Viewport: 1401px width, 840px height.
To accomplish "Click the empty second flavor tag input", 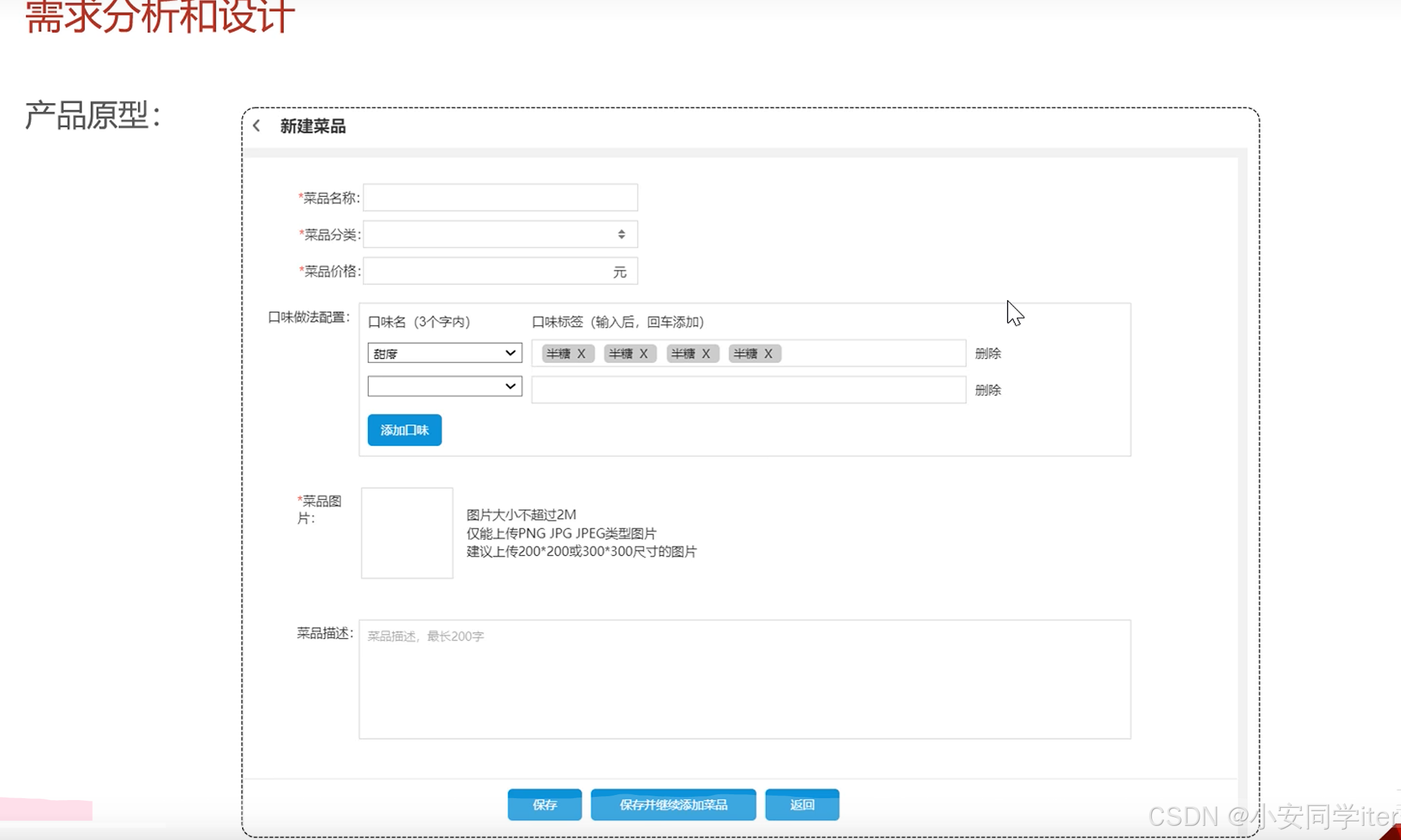I will pyautogui.click(x=748, y=390).
